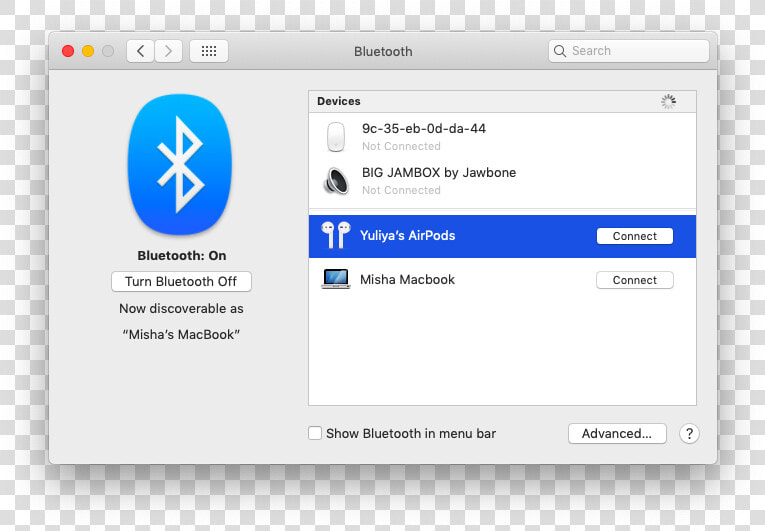The width and height of the screenshot is (765, 531).
Task: Close the Bluetooth window with red button
Action: 68,51
